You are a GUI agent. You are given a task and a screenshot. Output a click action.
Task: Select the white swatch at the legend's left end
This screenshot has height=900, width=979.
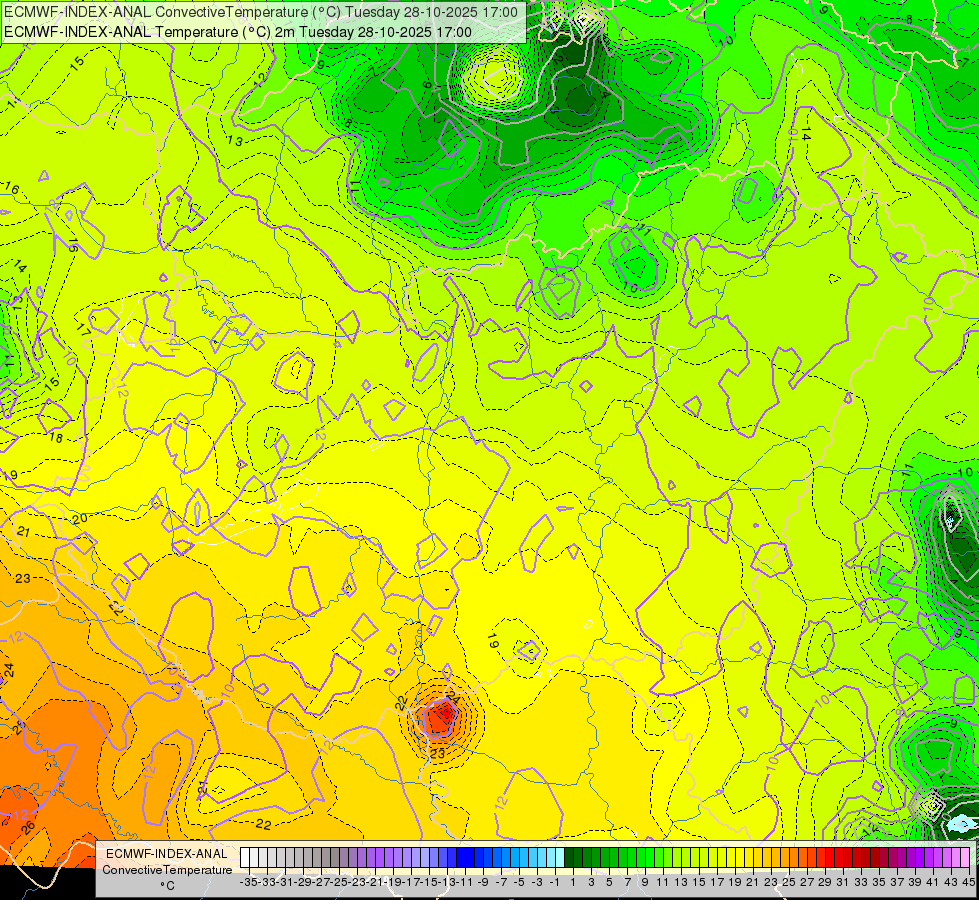coord(245,858)
